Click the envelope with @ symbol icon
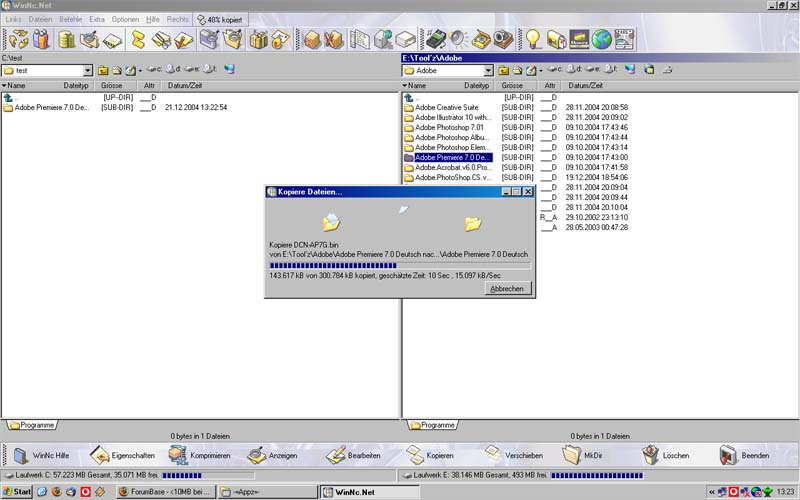Image resolution: width=800 pixels, height=500 pixels. click(280, 39)
